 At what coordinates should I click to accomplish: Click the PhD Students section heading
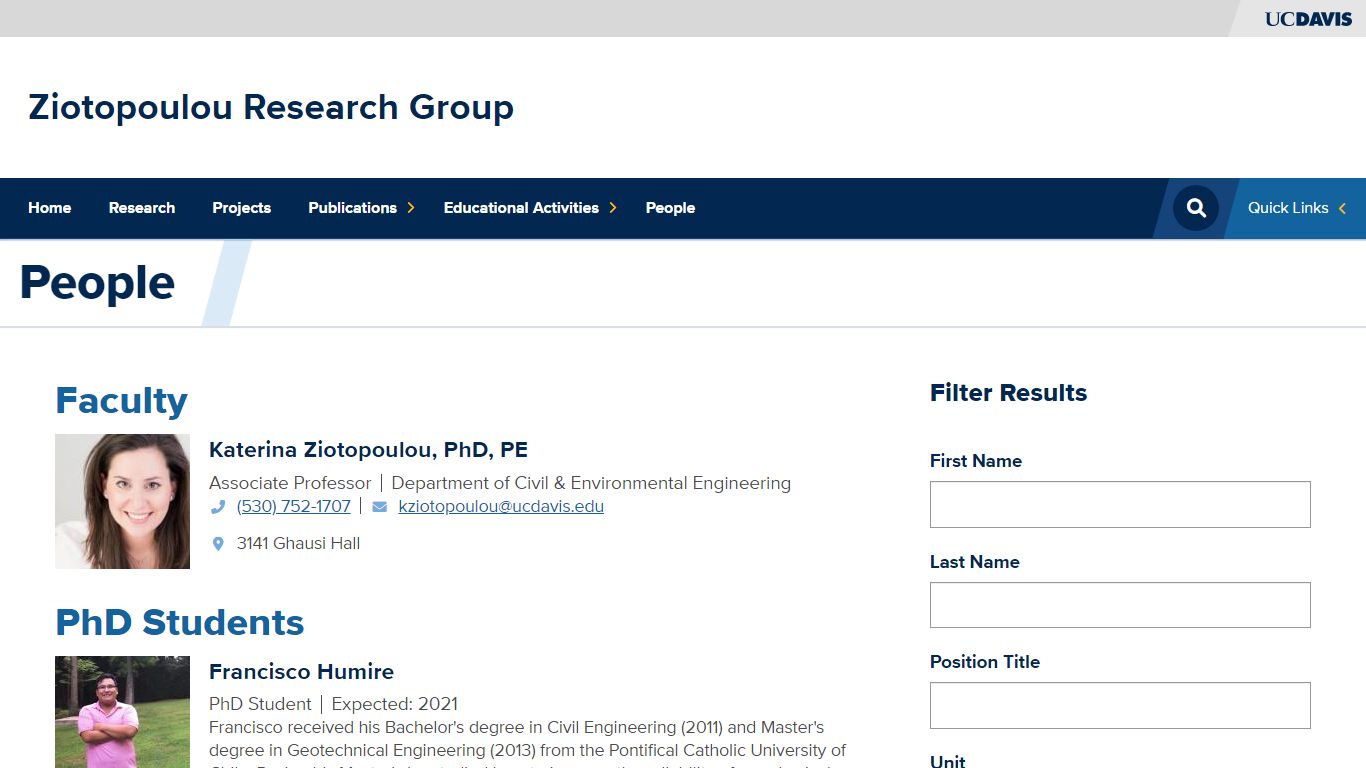pyautogui.click(x=180, y=623)
